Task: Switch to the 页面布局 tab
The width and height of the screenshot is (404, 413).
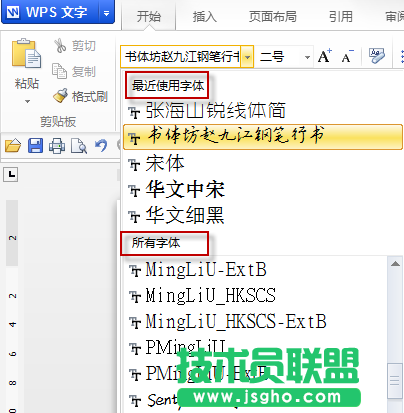Action: [x=272, y=16]
